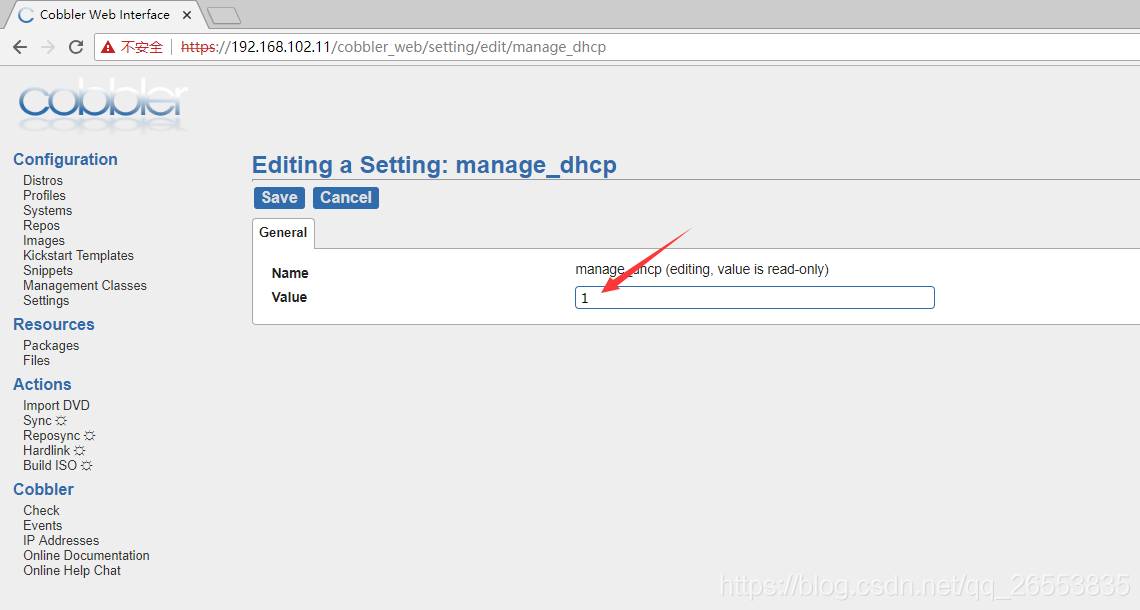This screenshot has width=1140, height=610.
Task: Click the Cobbler logo
Action: point(103,107)
